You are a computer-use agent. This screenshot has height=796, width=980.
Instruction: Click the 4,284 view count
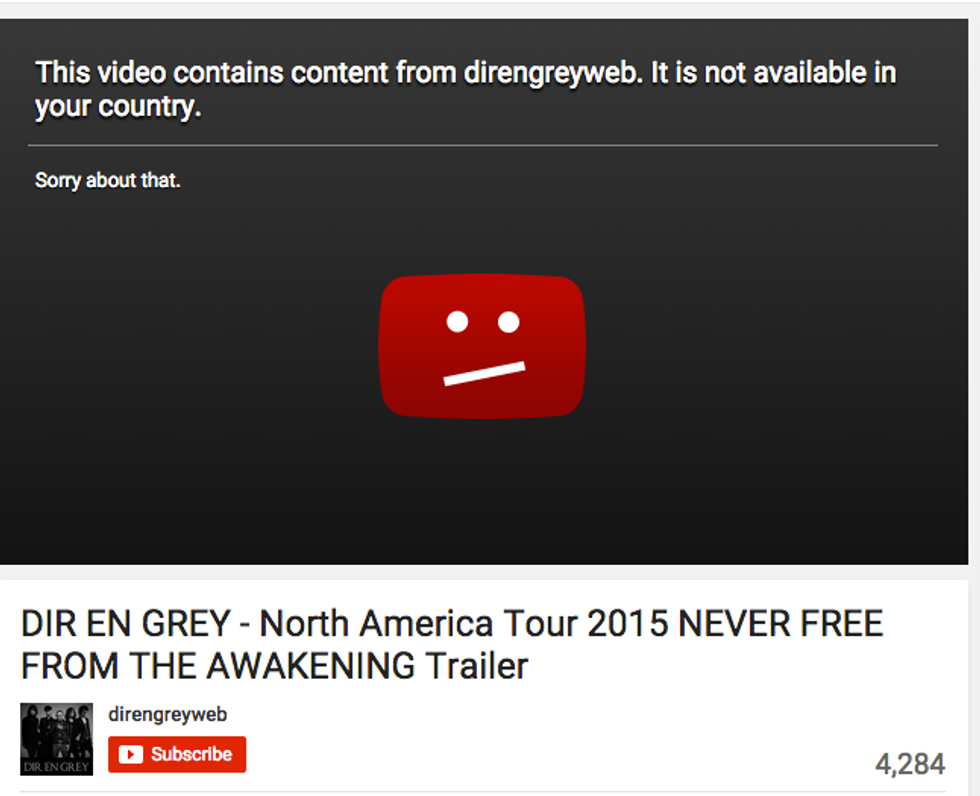[910, 764]
